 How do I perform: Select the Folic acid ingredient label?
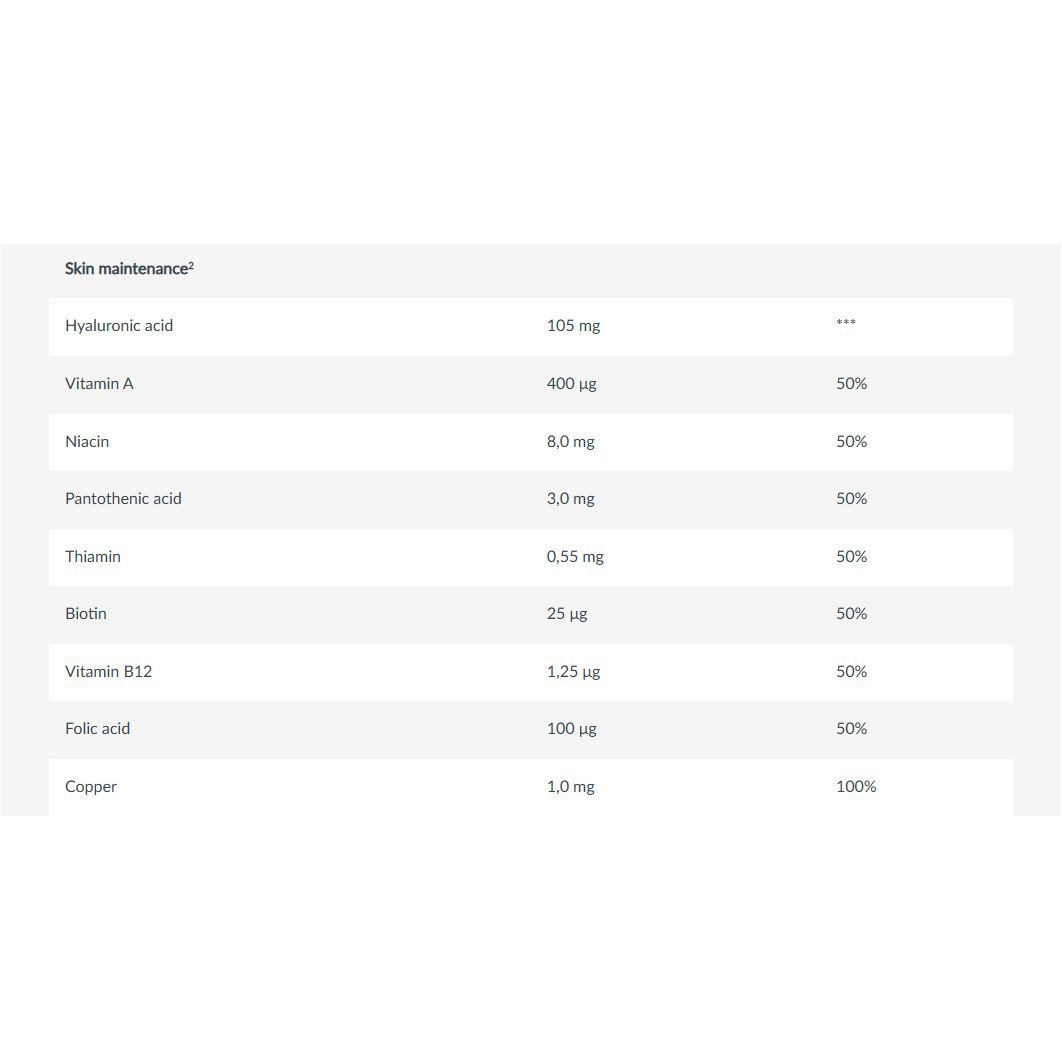98,729
